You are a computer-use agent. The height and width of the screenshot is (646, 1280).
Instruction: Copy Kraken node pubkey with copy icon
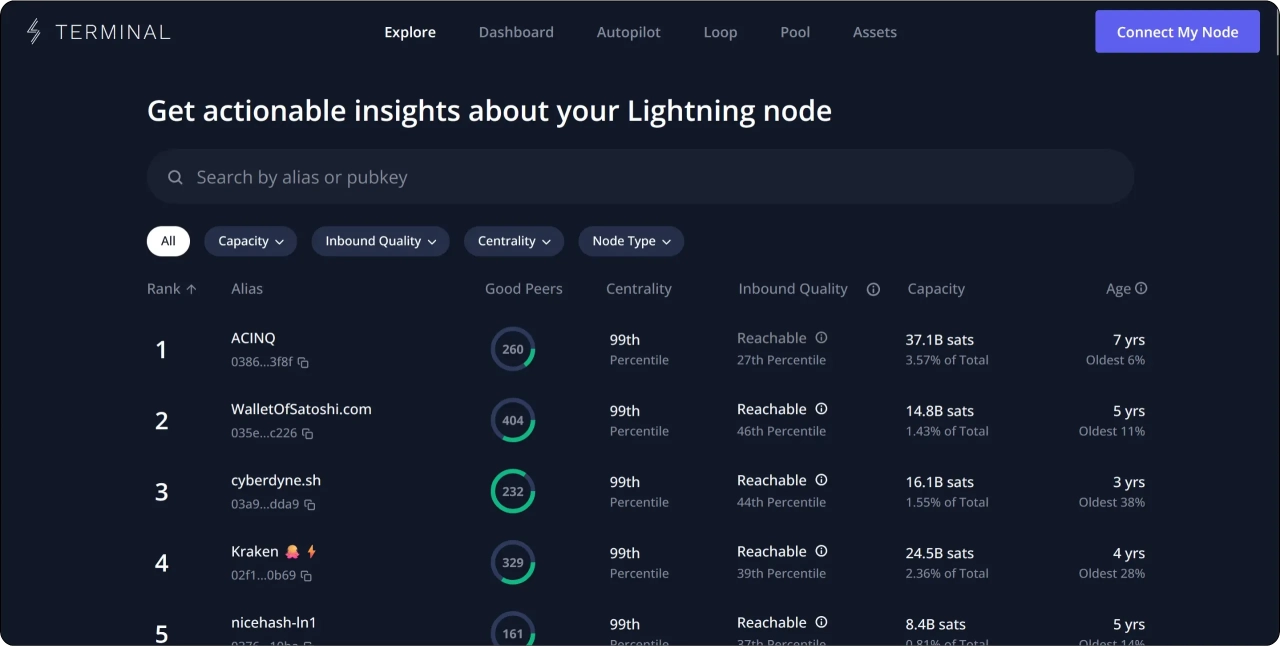click(306, 576)
